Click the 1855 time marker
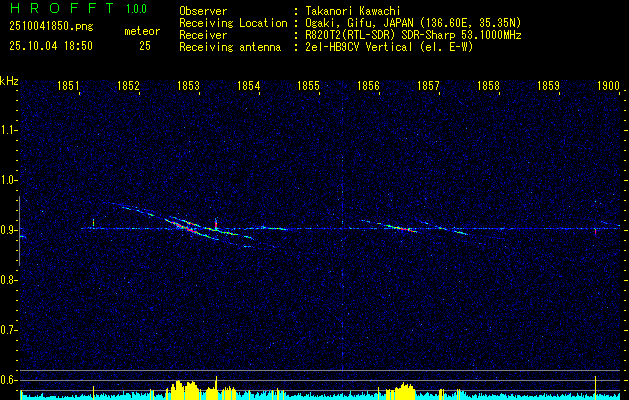This screenshot has height=400, width=629. (308, 86)
